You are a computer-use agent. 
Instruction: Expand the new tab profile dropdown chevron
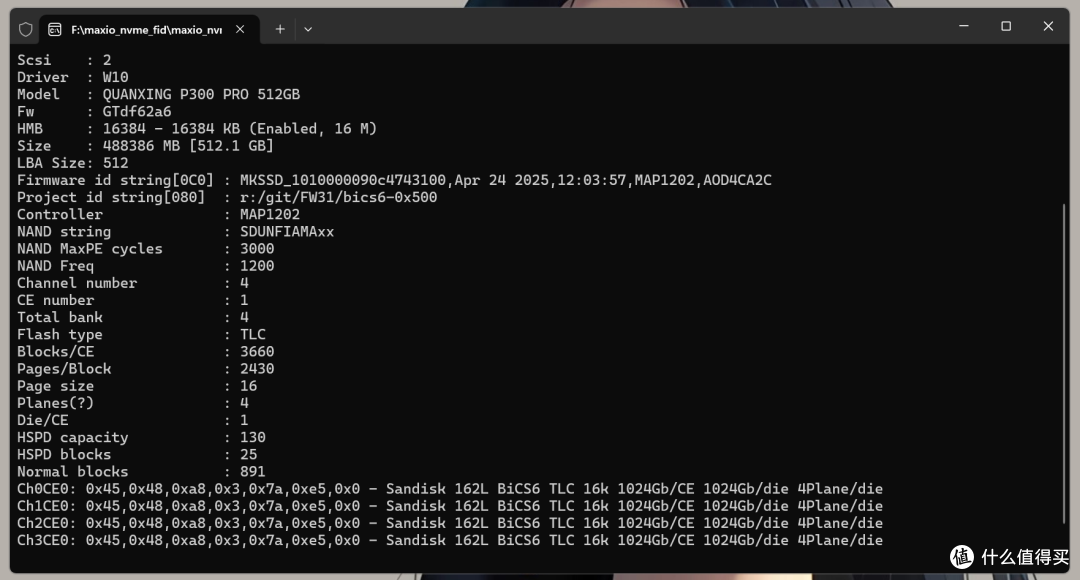[308, 30]
